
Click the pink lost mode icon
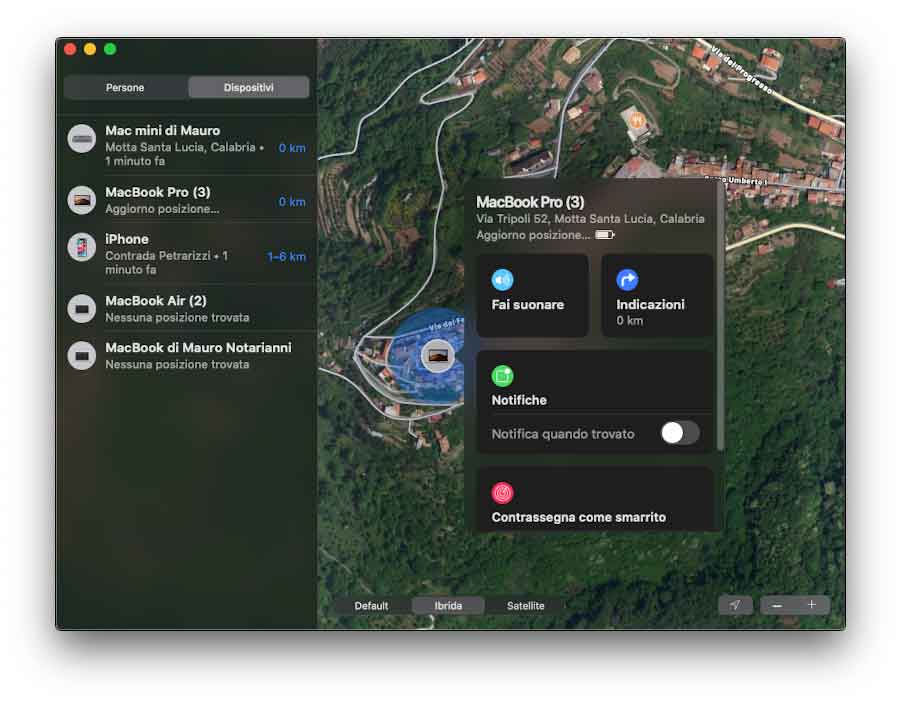(x=502, y=493)
